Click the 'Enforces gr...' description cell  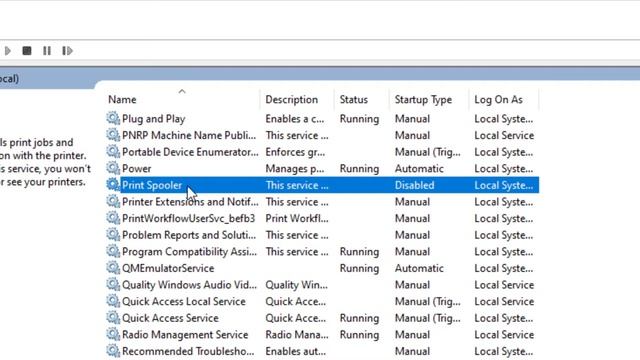coord(295,152)
